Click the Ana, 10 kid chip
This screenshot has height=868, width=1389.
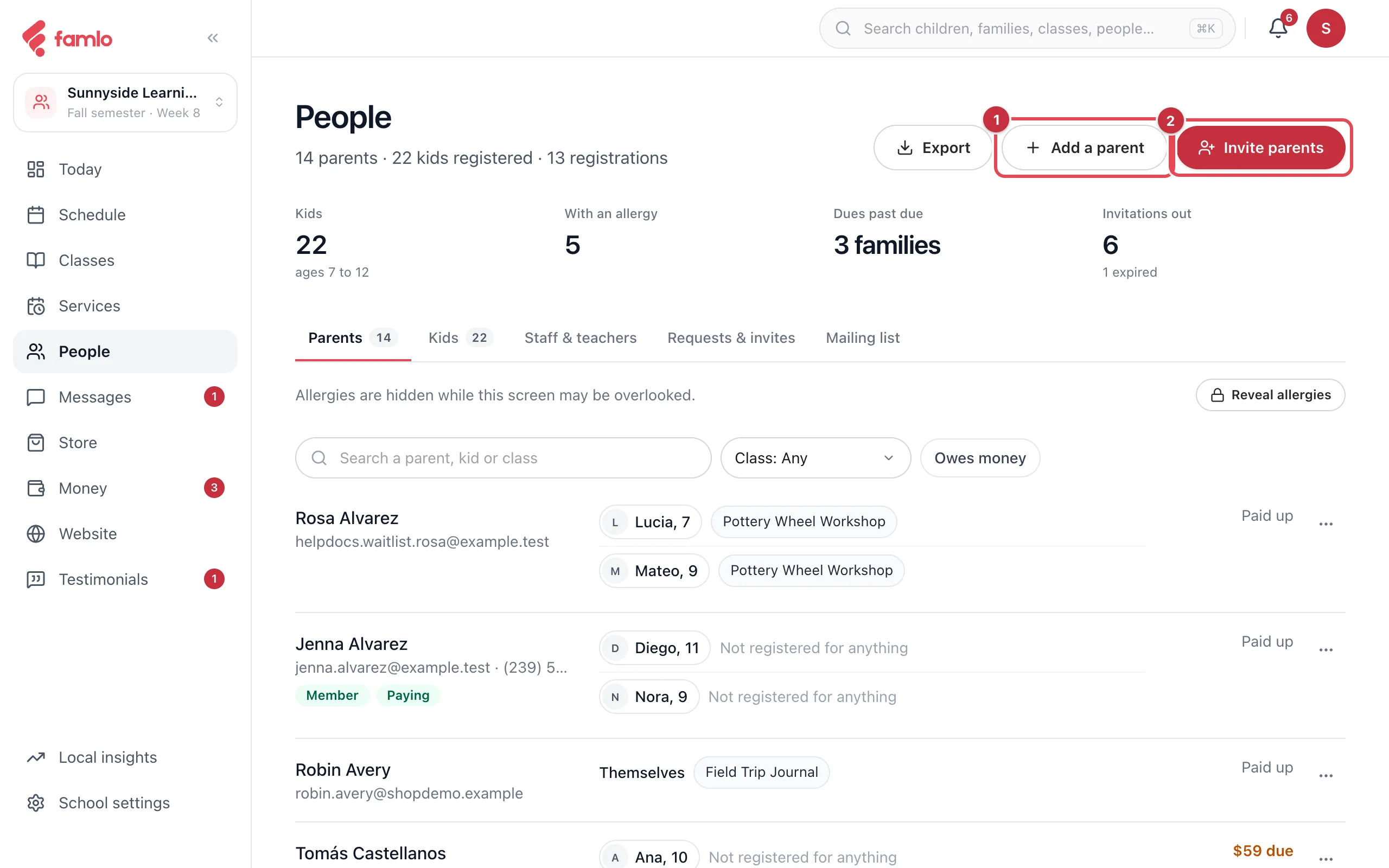(649, 856)
